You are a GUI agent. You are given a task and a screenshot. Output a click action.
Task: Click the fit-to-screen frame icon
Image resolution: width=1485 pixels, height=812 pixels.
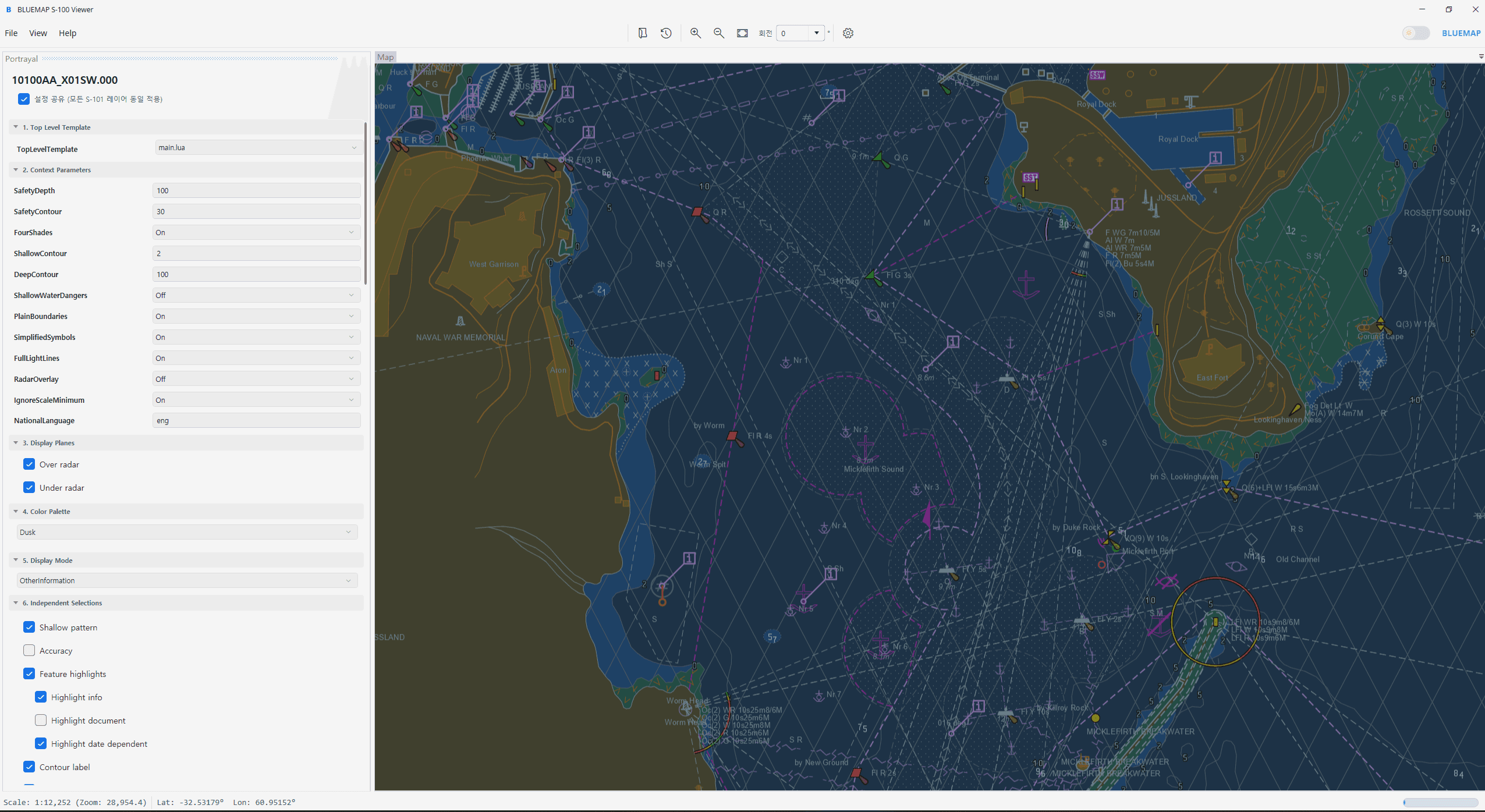click(742, 33)
